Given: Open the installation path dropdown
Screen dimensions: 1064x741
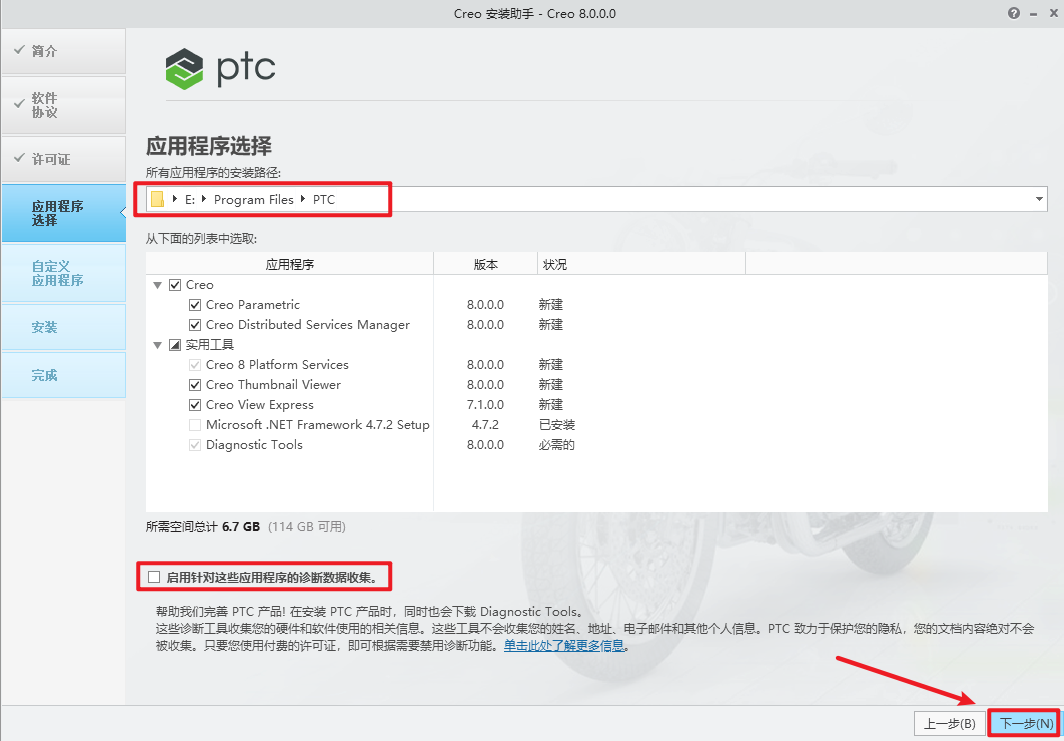Looking at the screenshot, I should (1039, 199).
